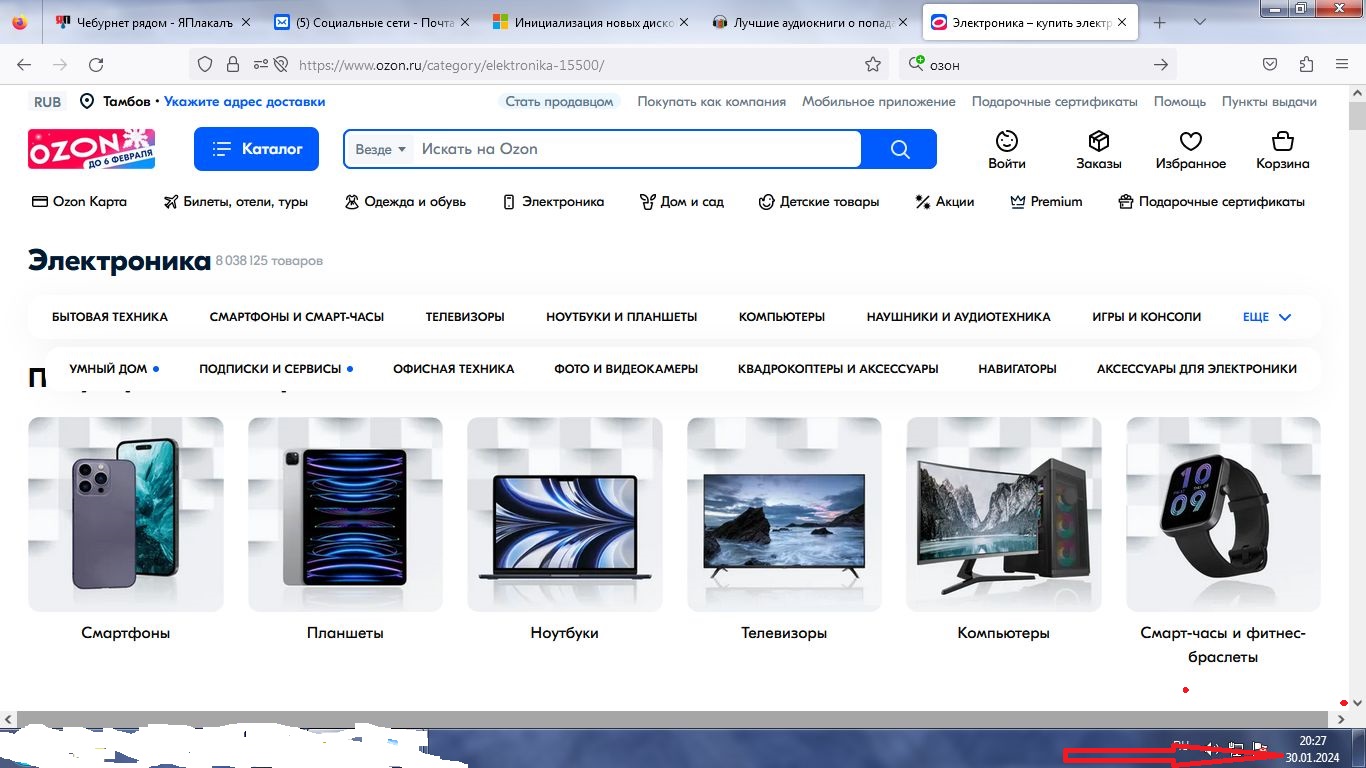Select ИГРЫ И КОНСОЛИ category
This screenshot has height=768, width=1366.
click(1147, 317)
